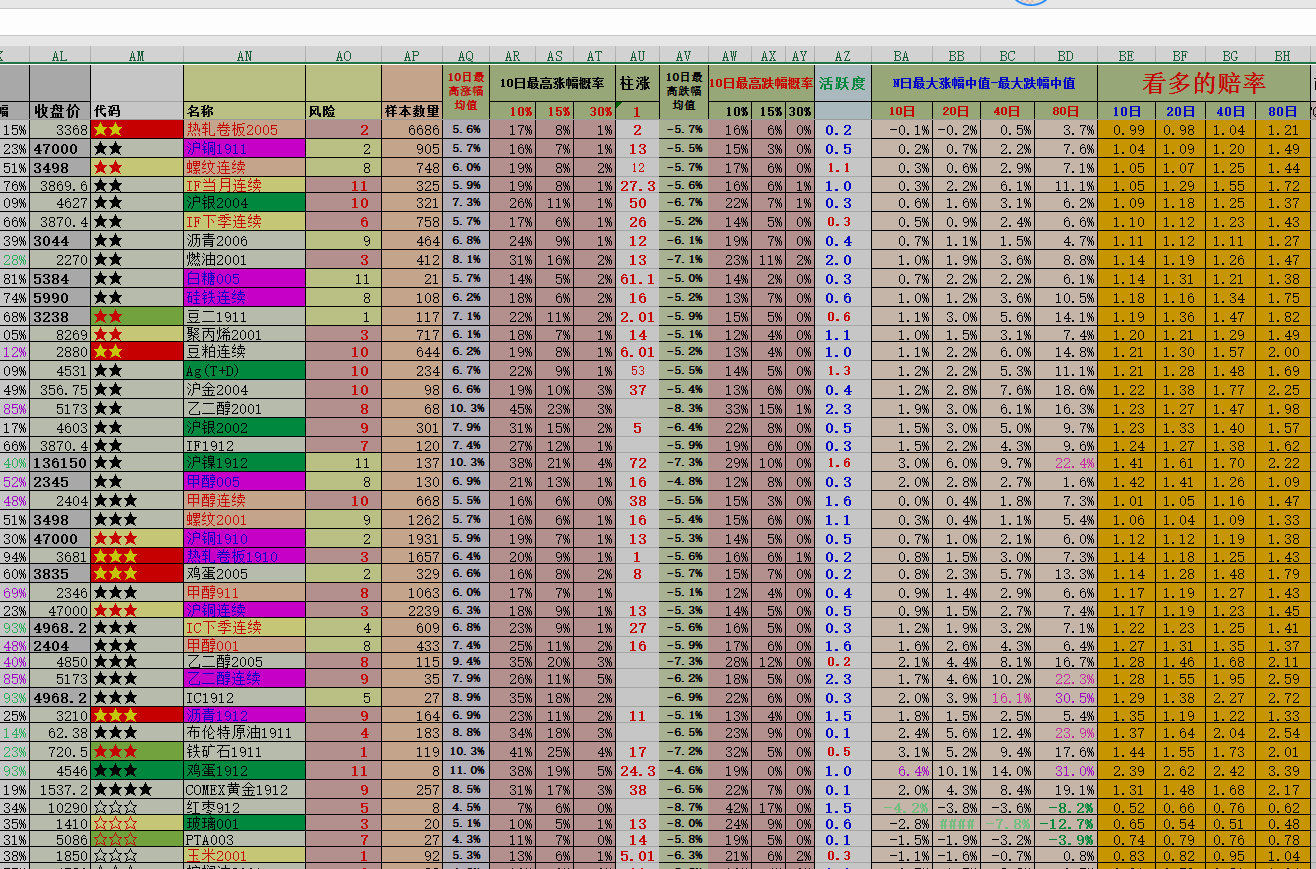Click the 10日最高涨幅均值 header cell

466,92
